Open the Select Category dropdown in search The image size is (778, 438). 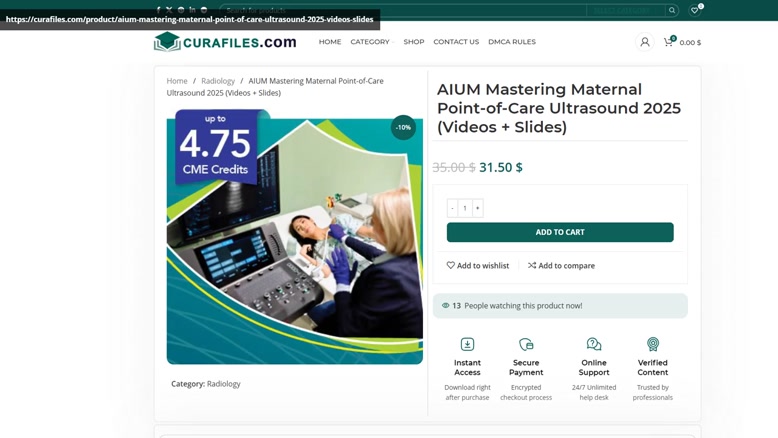(x=625, y=10)
